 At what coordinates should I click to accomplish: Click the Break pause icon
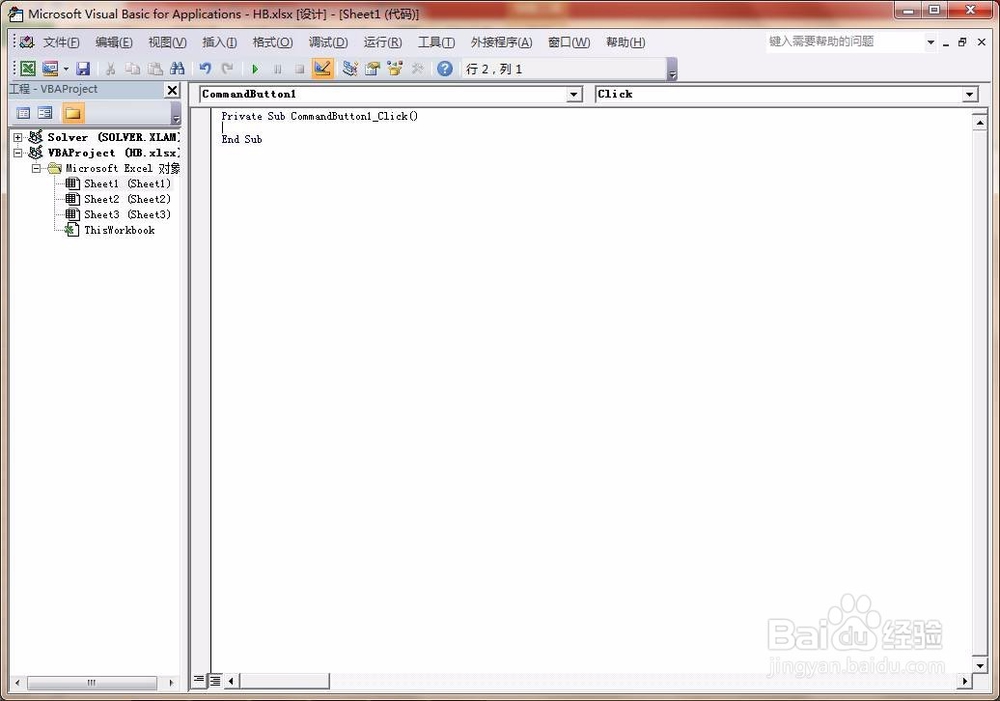(x=277, y=69)
